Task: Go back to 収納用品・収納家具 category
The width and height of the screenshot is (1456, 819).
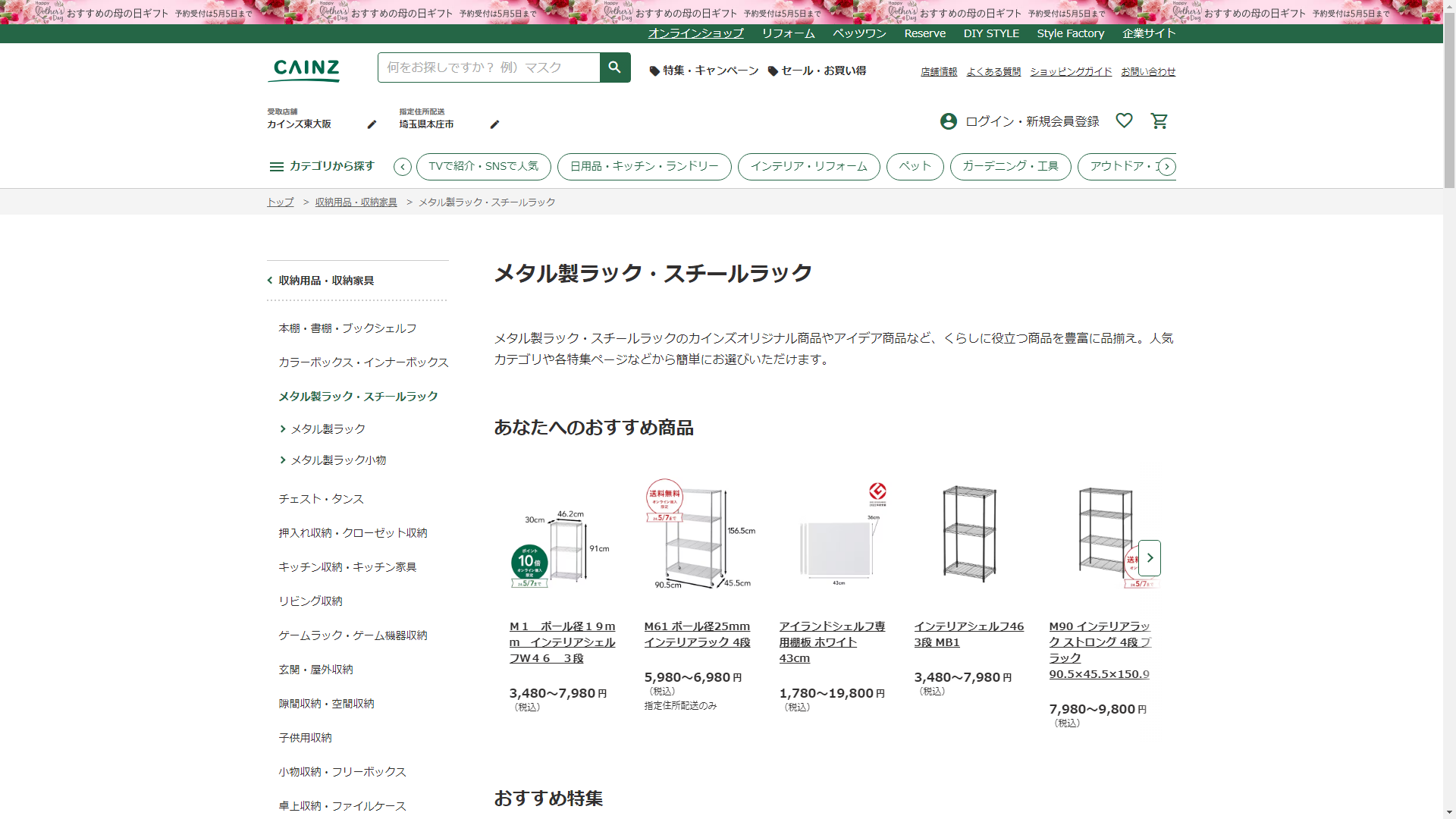Action: (x=325, y=281)
